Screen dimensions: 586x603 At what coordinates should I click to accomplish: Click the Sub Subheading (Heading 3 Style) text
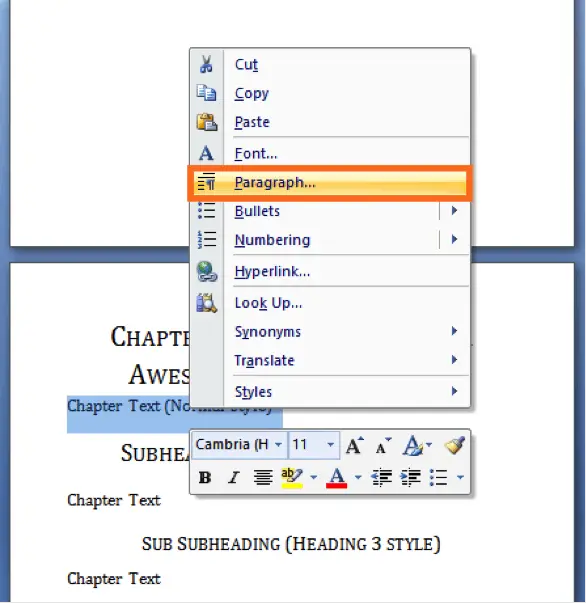pos(291,544)
